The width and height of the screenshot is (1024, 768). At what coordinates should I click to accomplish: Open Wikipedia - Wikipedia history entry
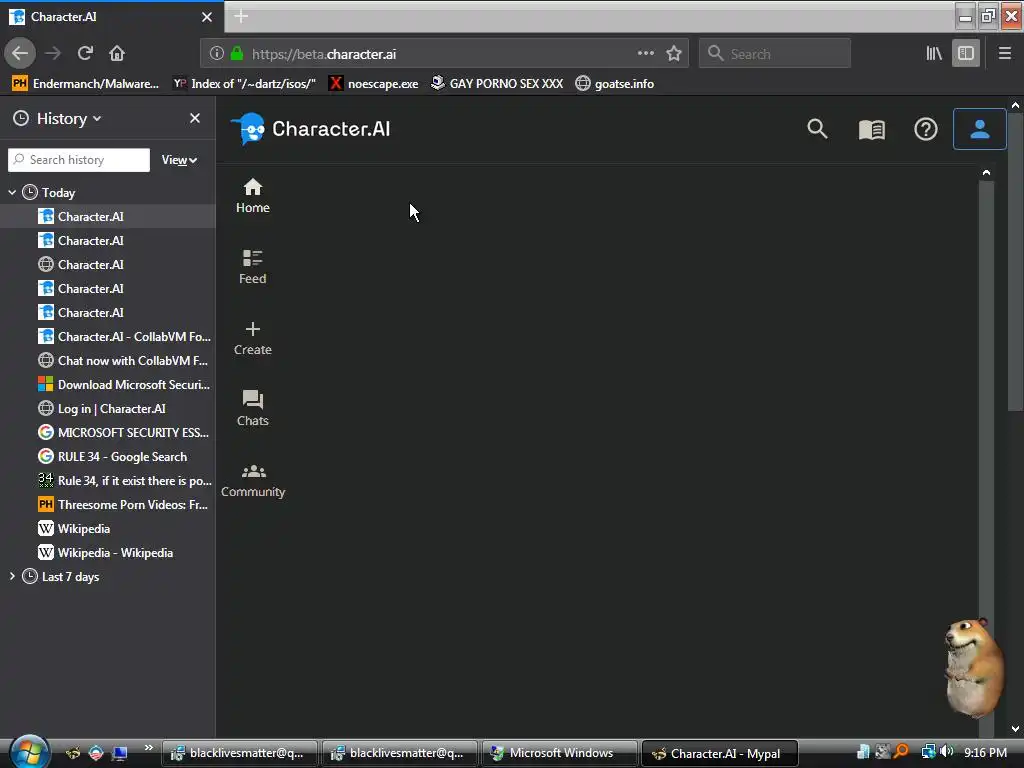106,552
